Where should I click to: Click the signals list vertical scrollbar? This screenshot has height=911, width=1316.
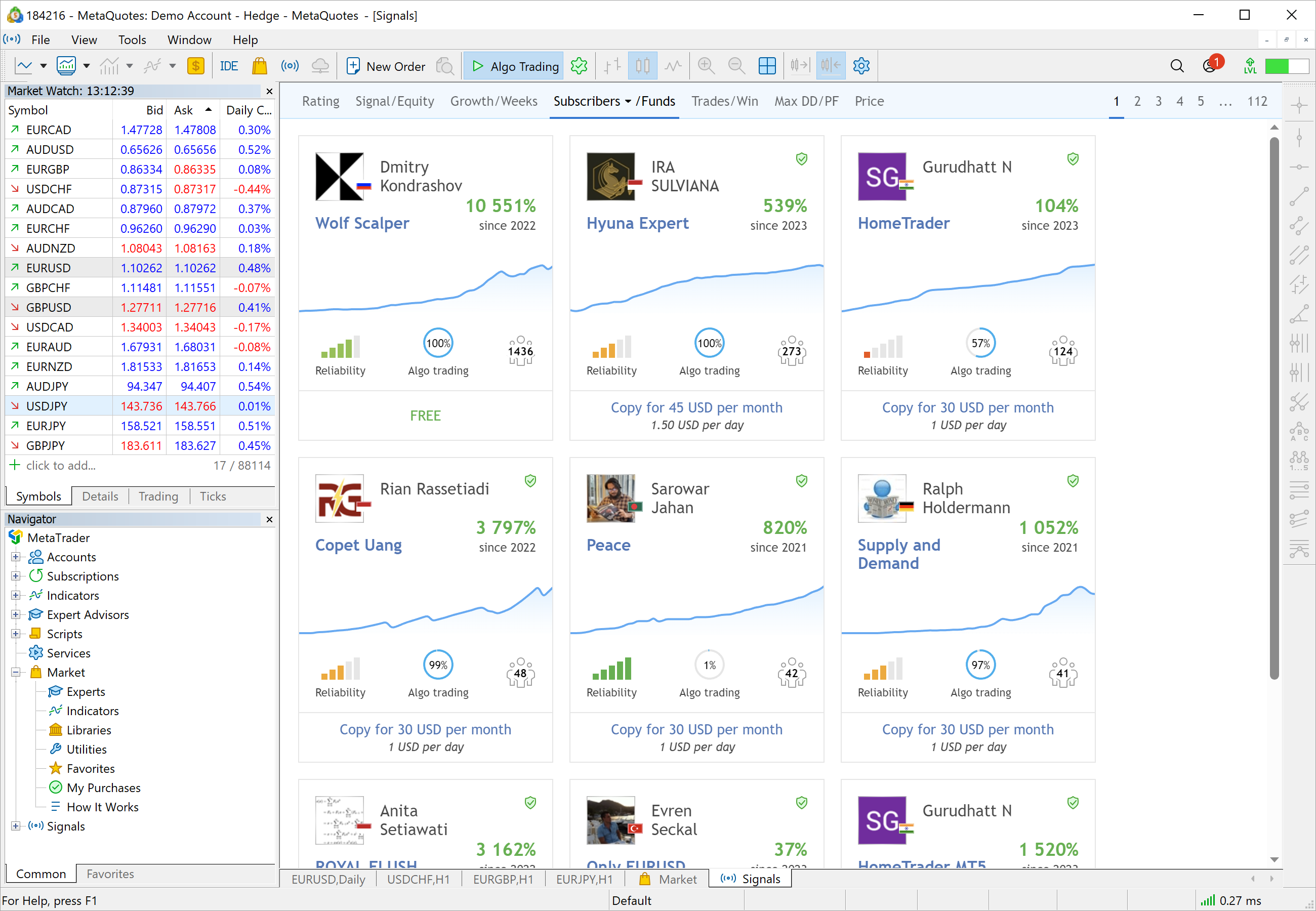click(x=1274, y=407)
